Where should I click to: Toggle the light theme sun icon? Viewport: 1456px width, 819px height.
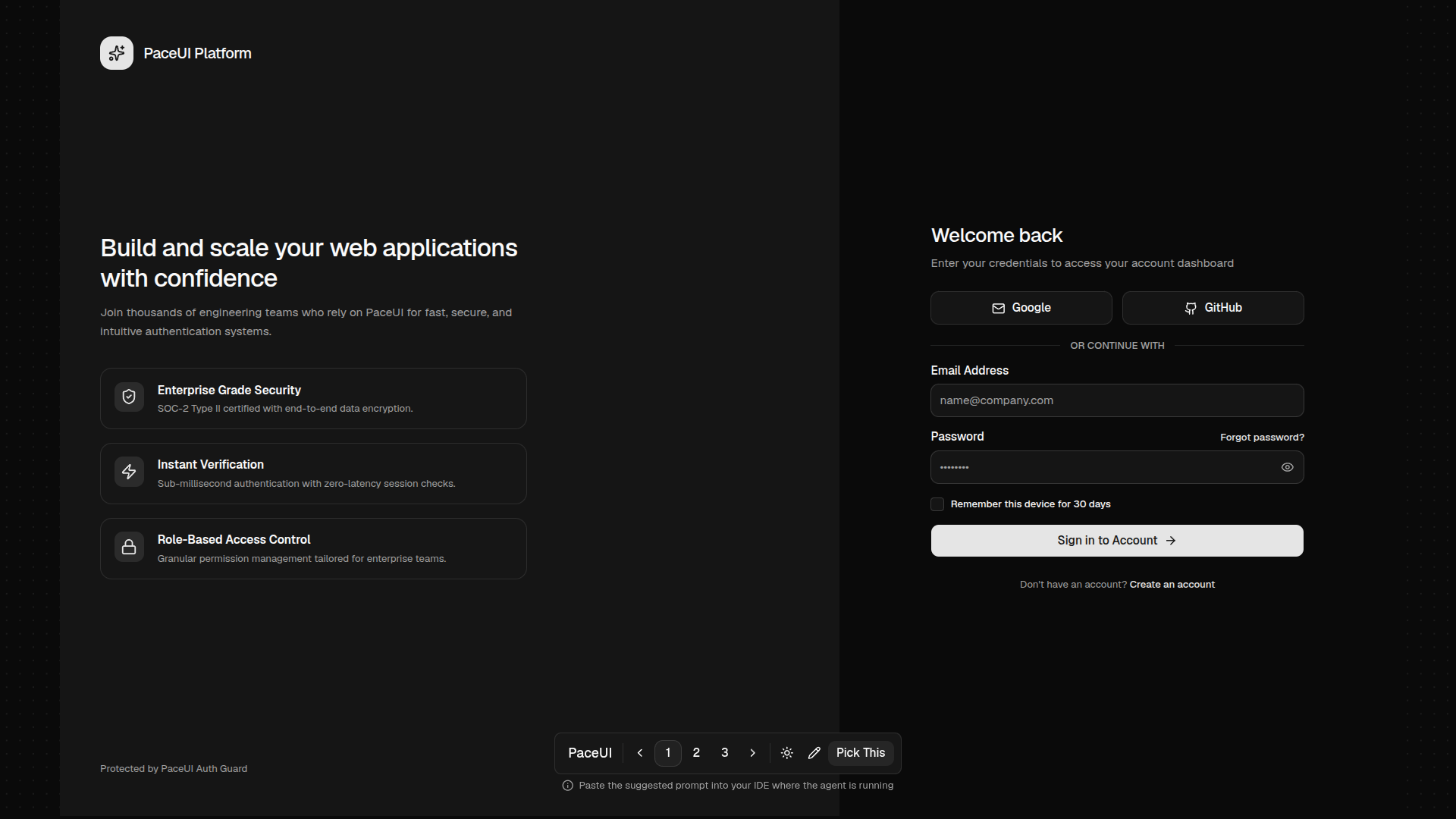tap(787, 753)
